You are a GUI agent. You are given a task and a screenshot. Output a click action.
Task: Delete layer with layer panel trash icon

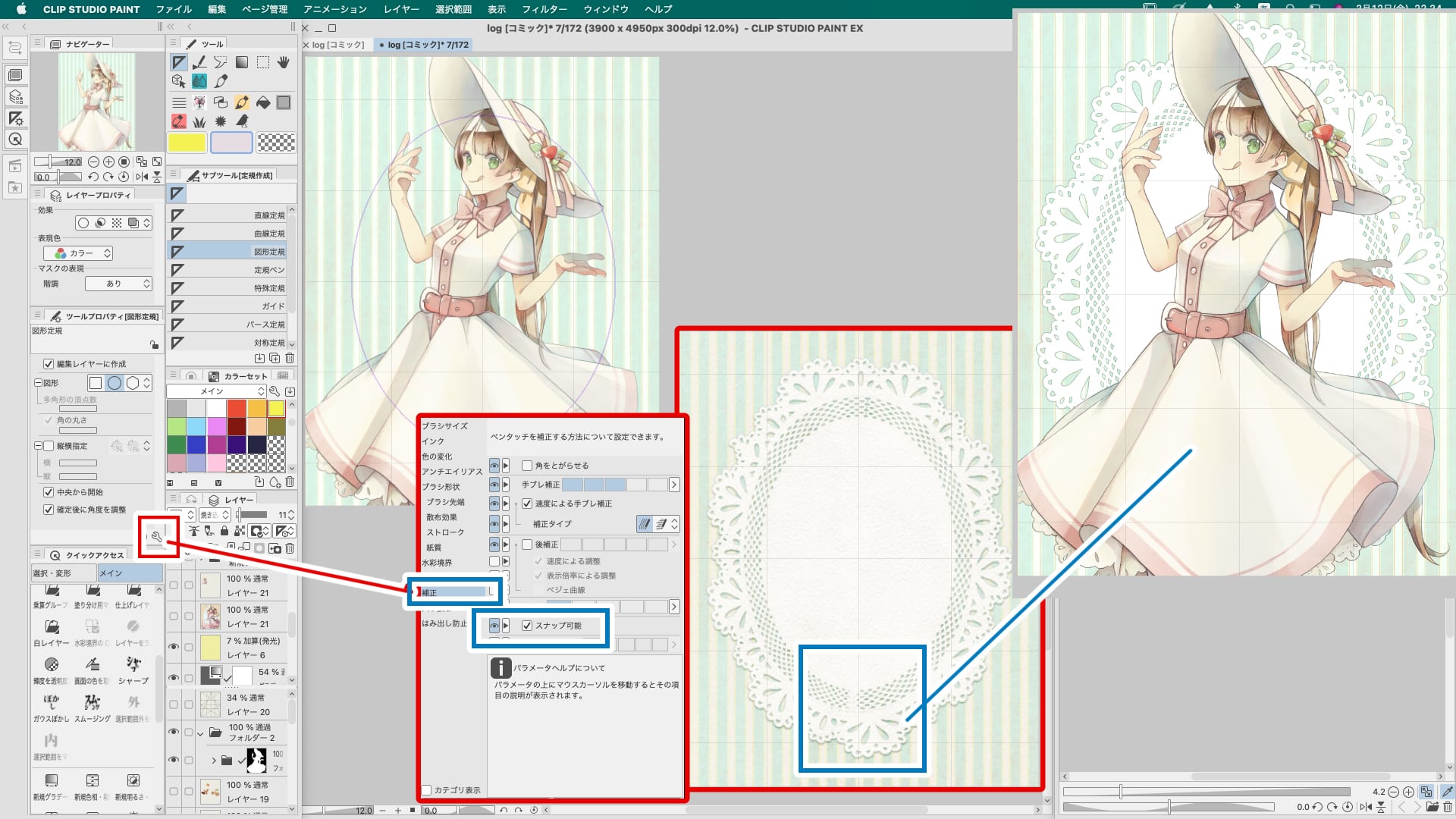point(290,548)
